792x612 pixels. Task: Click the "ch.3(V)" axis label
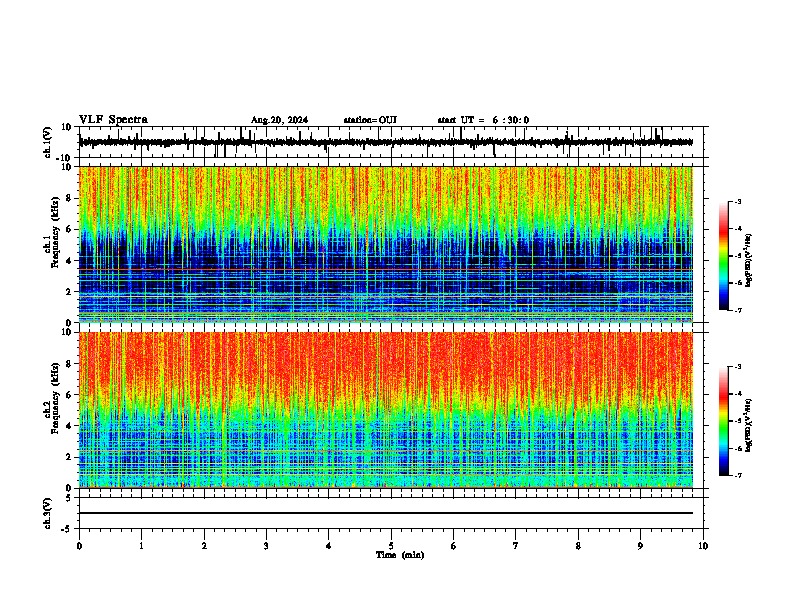pyautogui.click(x=48, y=513)
